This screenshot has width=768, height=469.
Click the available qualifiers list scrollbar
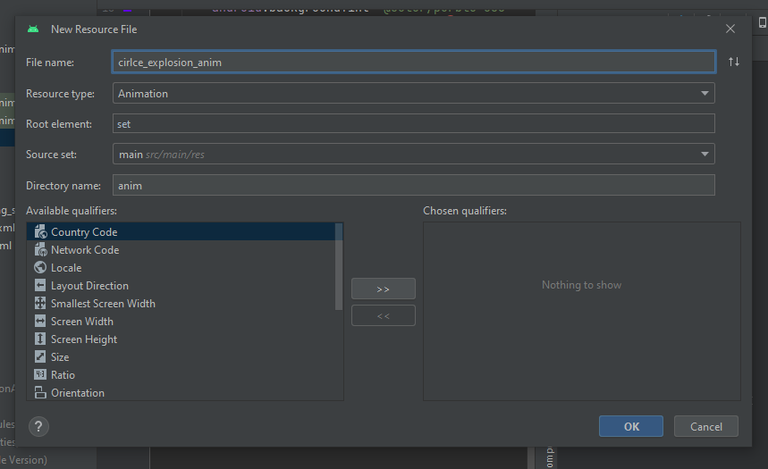[338, 267]
